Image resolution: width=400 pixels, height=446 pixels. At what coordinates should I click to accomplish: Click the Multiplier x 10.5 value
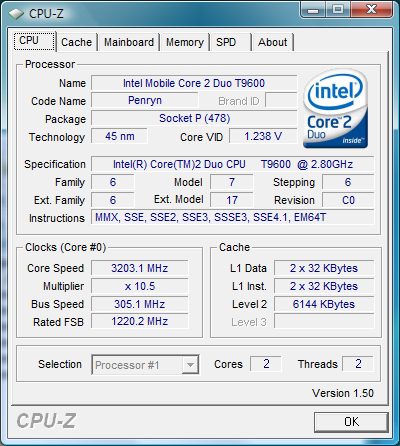[x=140, y=286]
